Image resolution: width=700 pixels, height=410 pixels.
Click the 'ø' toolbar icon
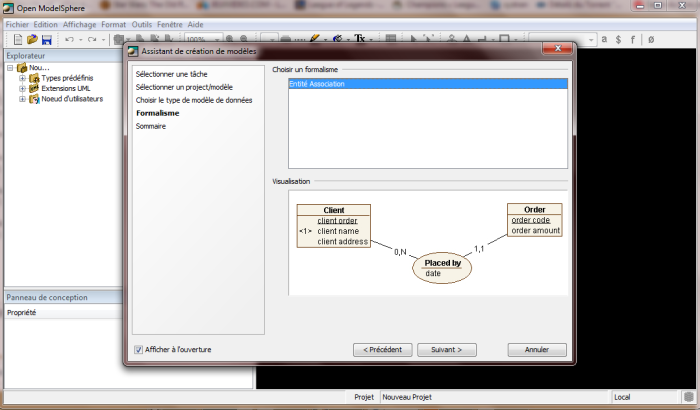coord(652,39)
